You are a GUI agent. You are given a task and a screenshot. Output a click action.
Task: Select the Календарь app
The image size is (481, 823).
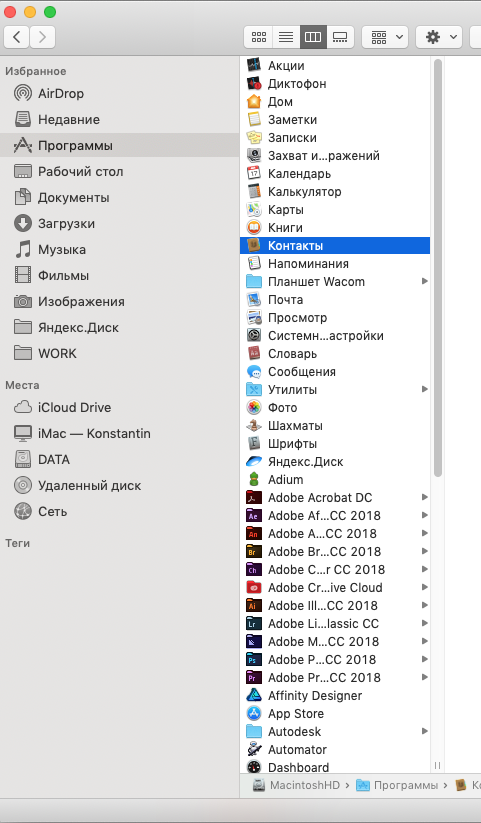pyautogui.click(x=335, y=173)
